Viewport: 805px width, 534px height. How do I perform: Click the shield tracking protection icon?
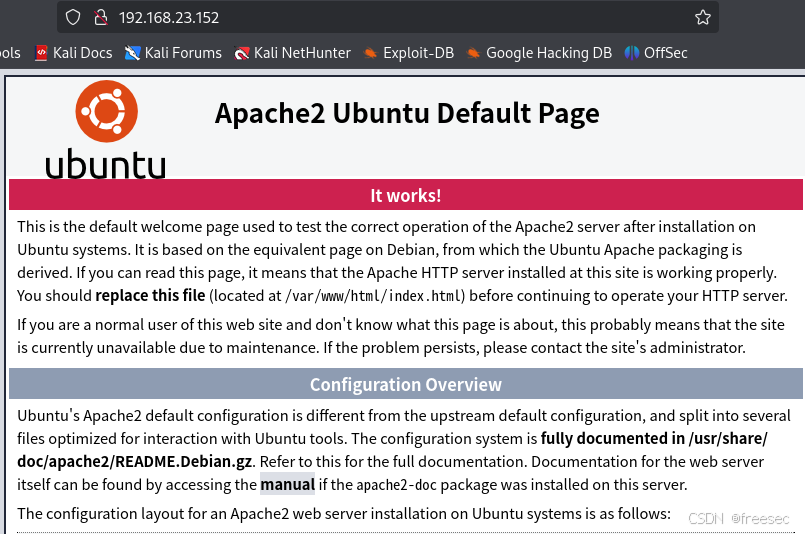[73, 17]
